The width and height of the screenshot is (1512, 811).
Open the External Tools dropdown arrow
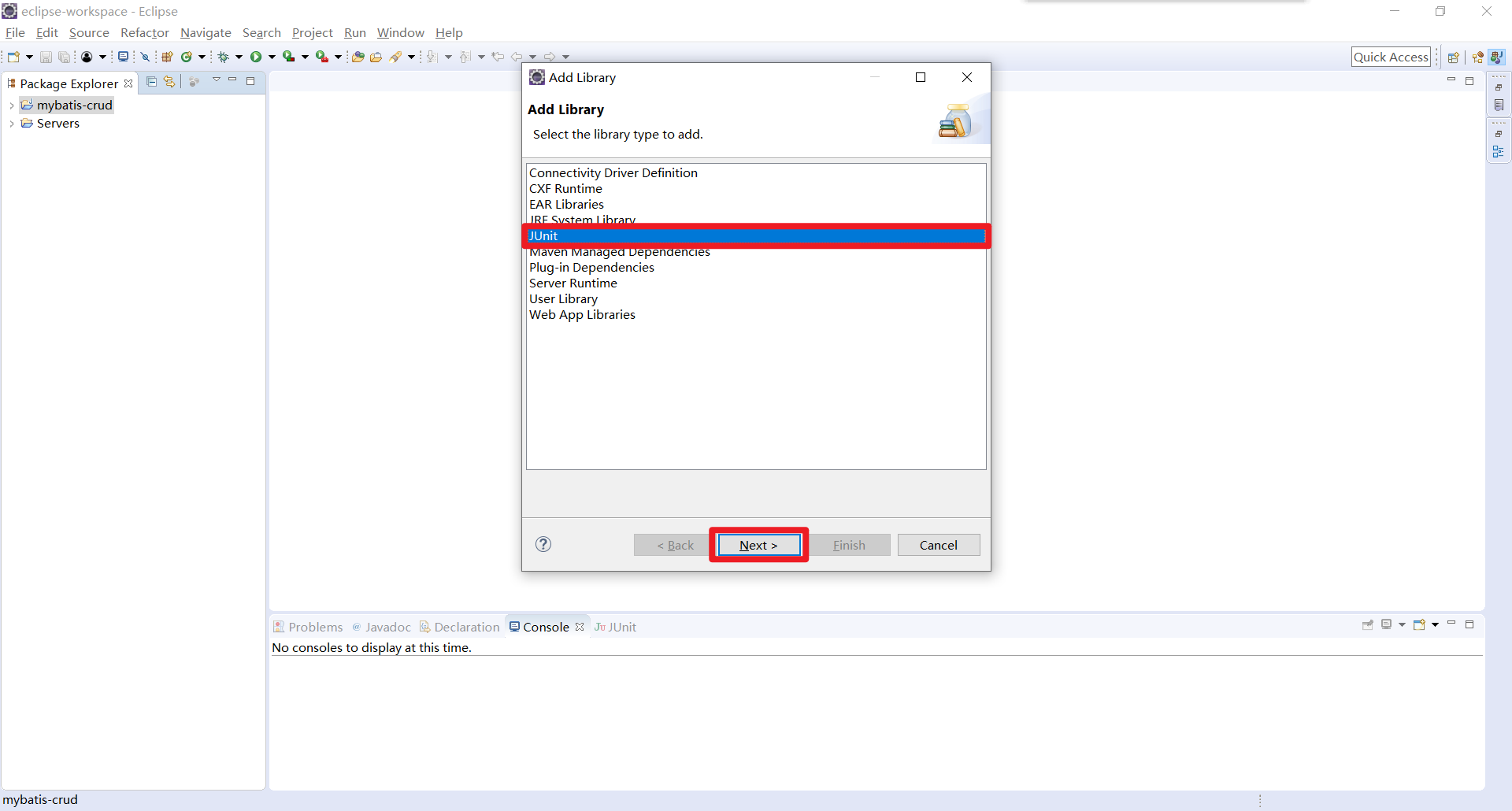point(338,57)
